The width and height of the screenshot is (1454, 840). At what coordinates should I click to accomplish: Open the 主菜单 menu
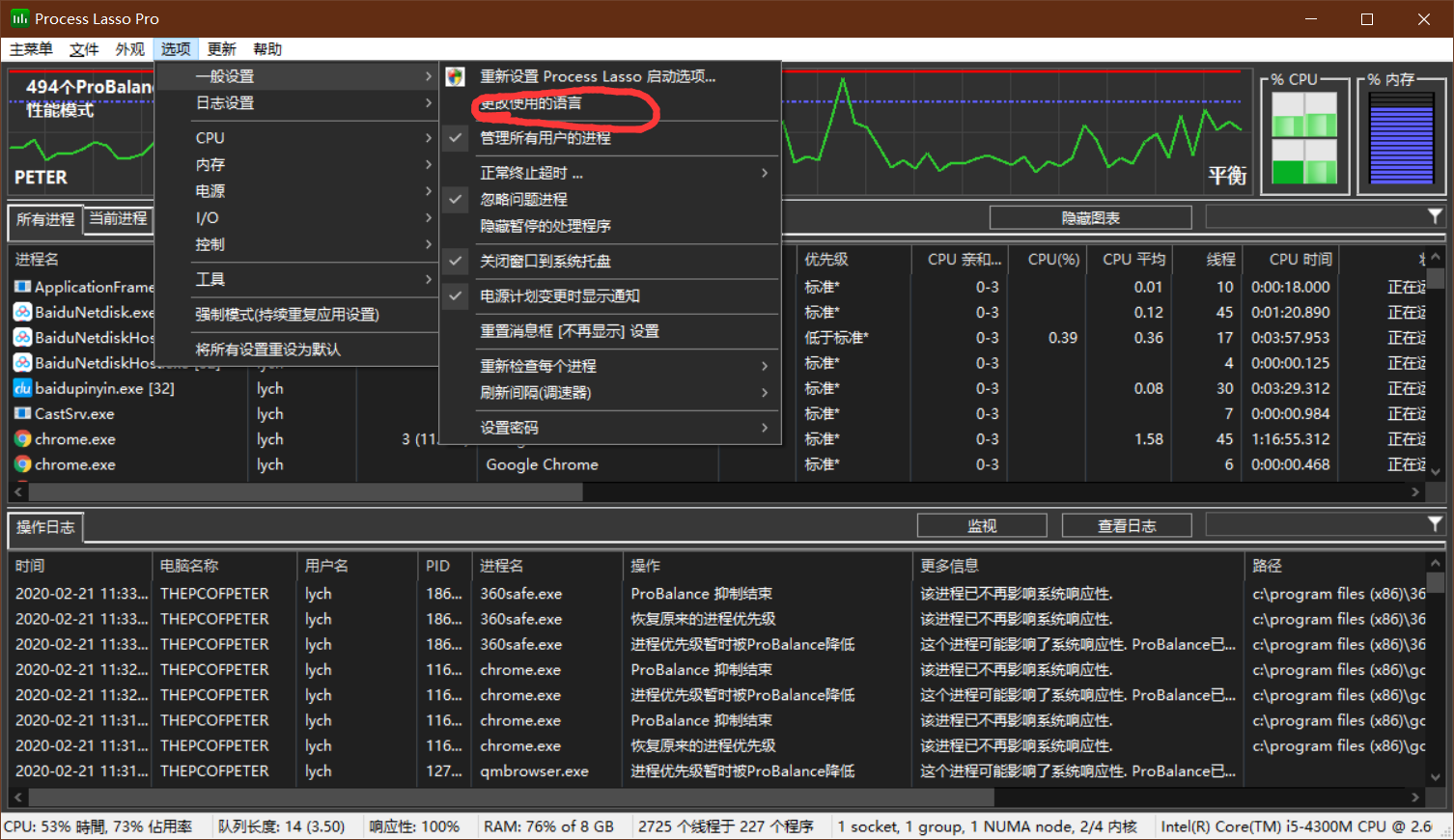[x=31, y=49]
